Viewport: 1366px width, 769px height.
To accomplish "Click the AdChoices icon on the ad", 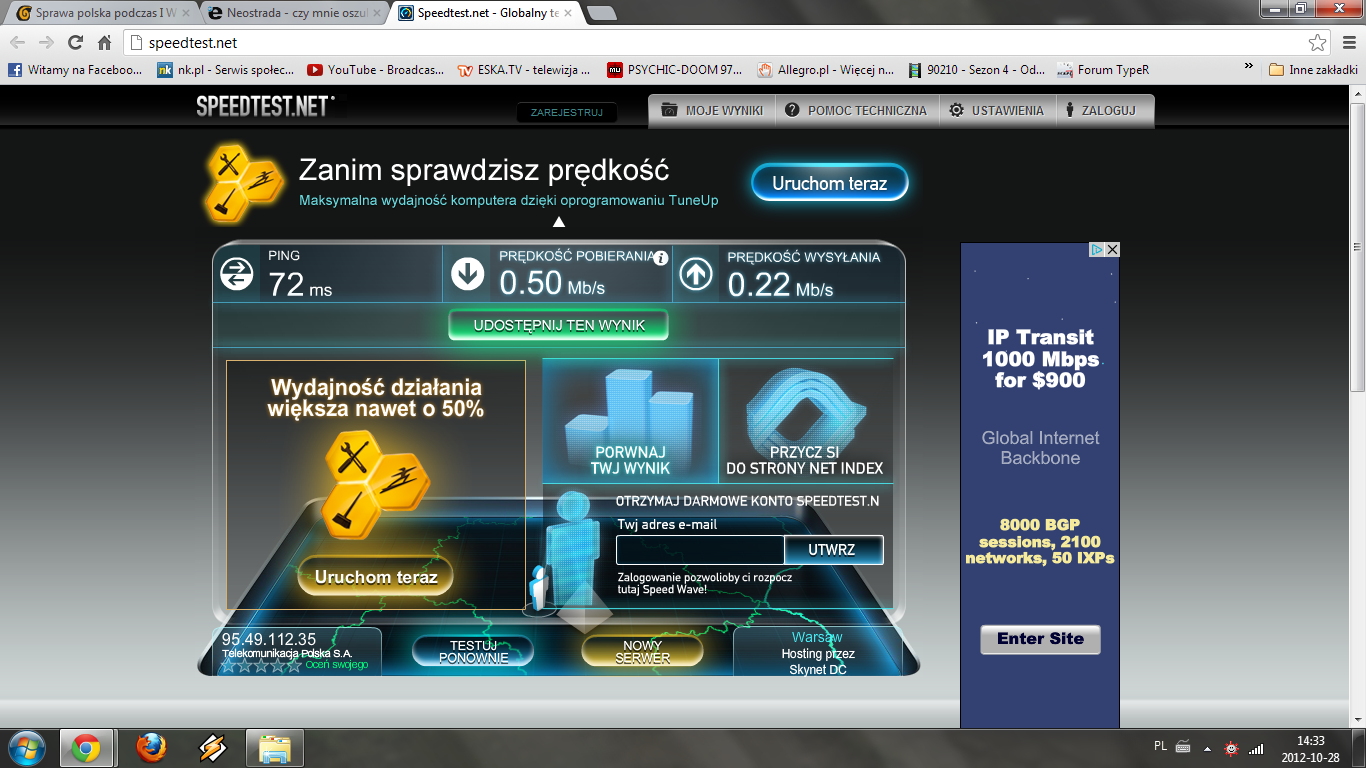I will (1097, 250).
